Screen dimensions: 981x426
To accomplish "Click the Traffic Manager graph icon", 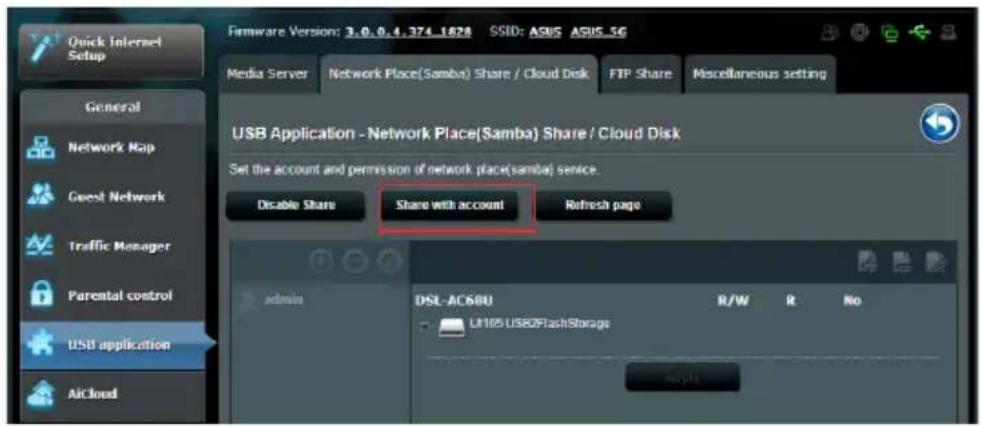I will [x=39, y=246].
